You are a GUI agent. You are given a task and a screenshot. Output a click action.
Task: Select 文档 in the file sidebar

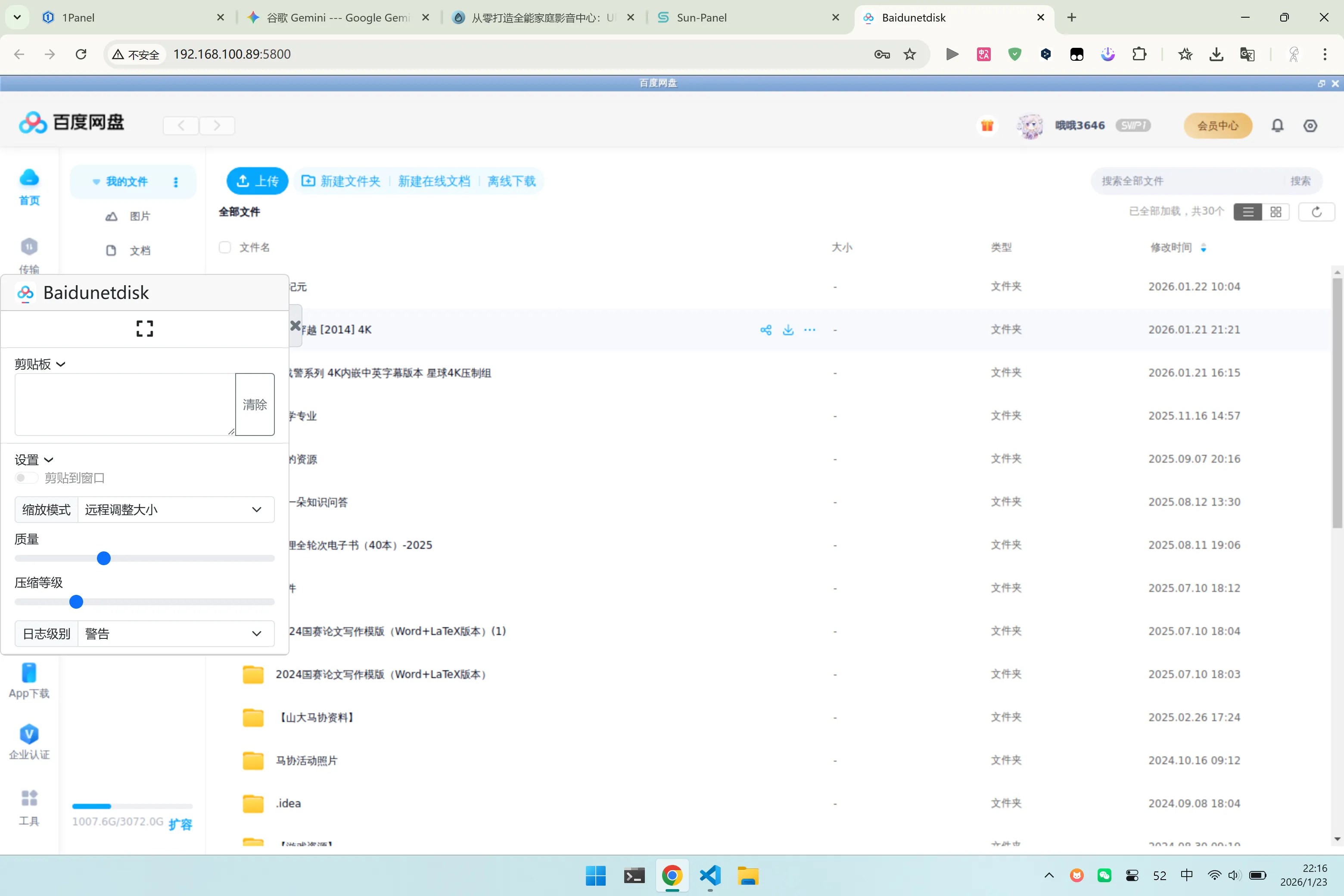click(x=128, y=250)
